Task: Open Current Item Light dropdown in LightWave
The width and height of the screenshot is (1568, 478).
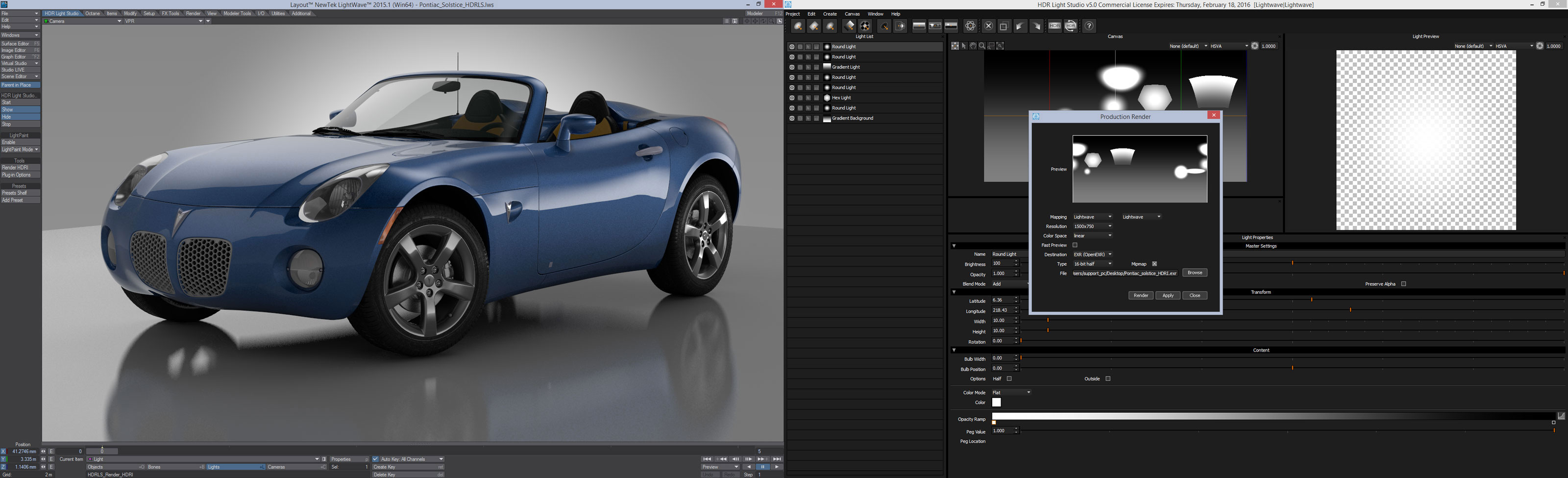Action: click(203, 459)
